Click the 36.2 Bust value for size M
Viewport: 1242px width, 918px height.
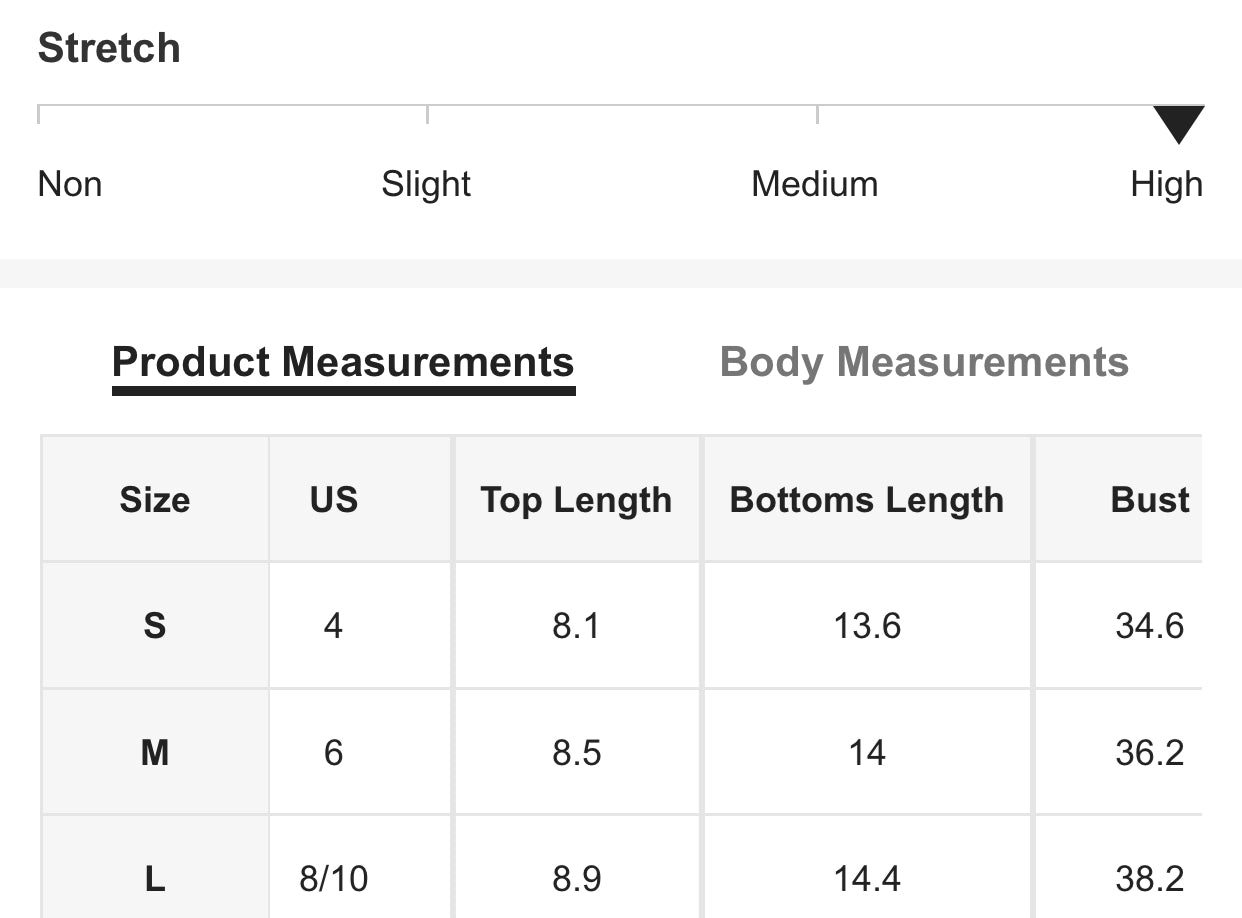(x=1150, y=752)
